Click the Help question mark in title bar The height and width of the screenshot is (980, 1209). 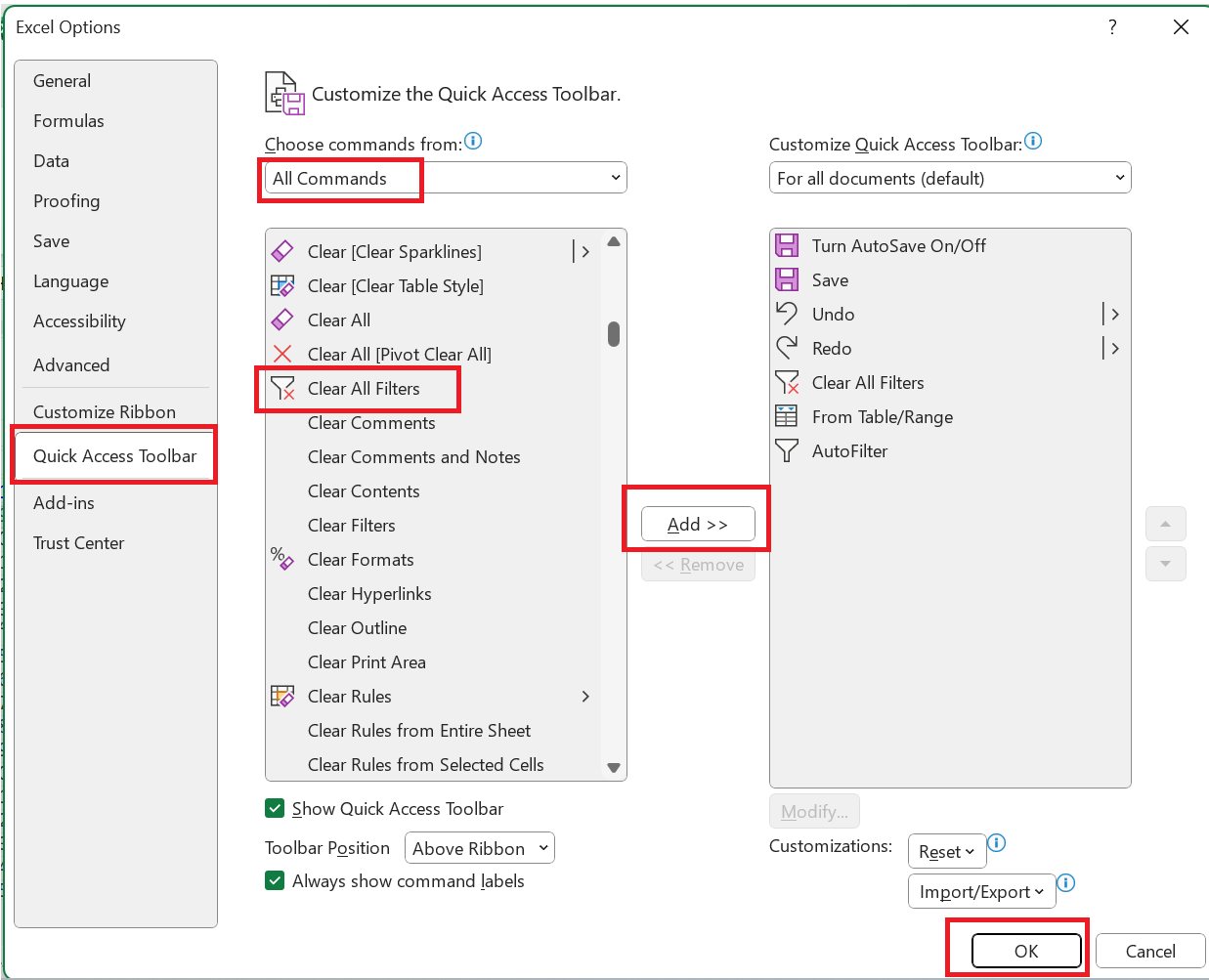[x=1112, y=26]
